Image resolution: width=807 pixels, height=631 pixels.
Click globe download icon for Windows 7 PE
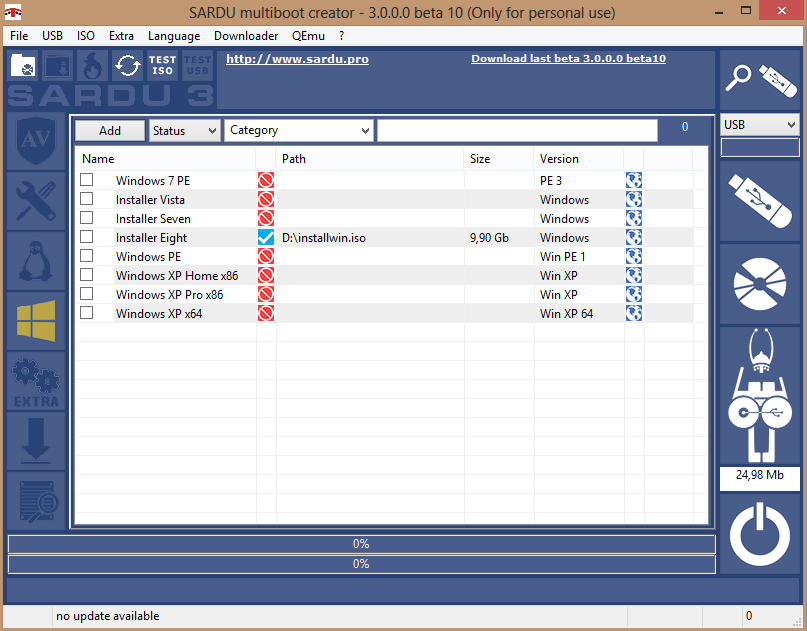(x=634, y=180)
